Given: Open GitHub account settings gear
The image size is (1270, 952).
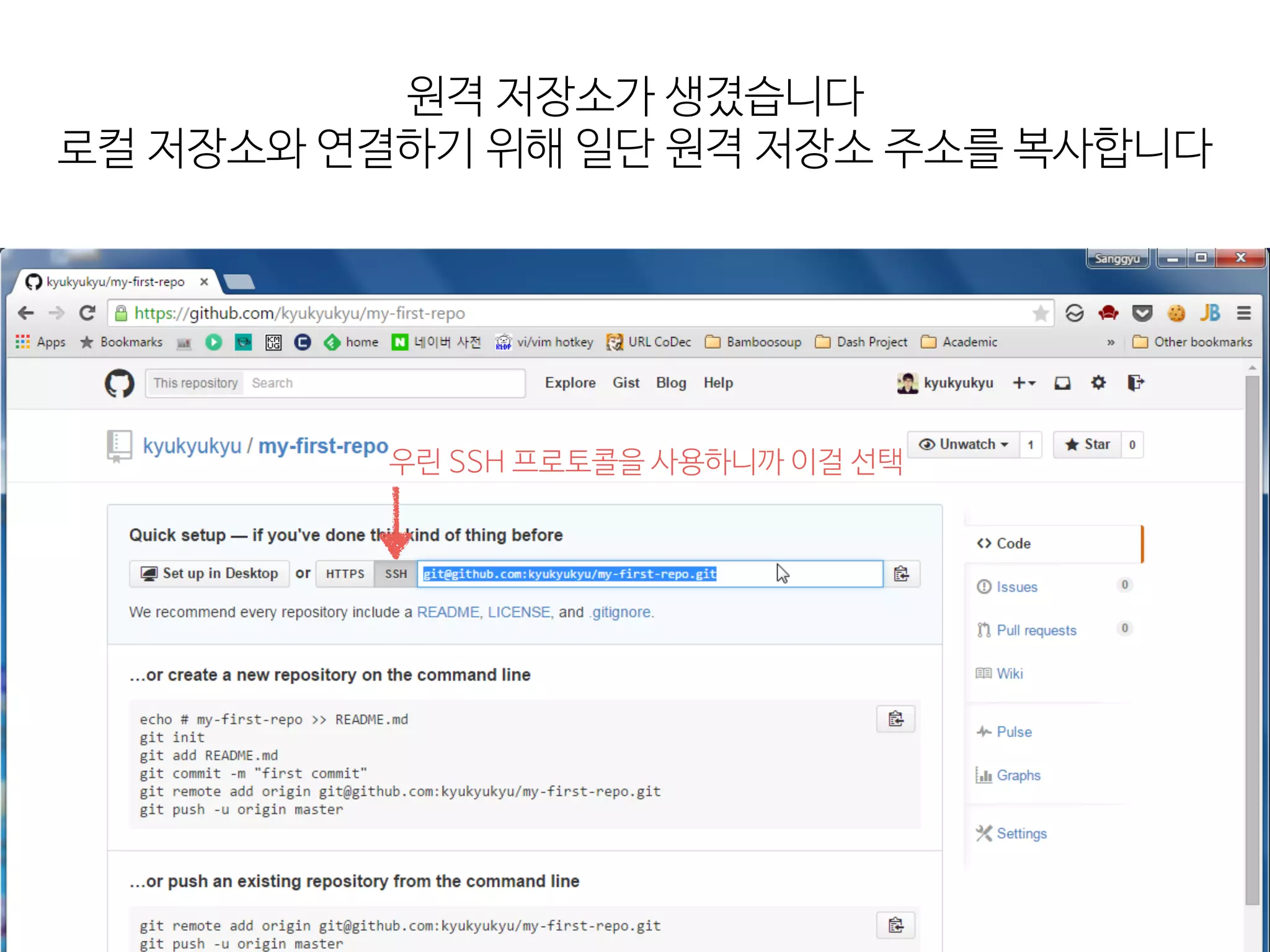Looking at the screenshot, I should coord(1098,382).
